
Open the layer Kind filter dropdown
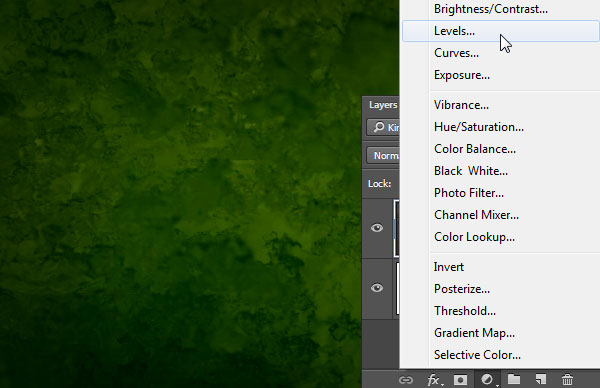point(383,127)
